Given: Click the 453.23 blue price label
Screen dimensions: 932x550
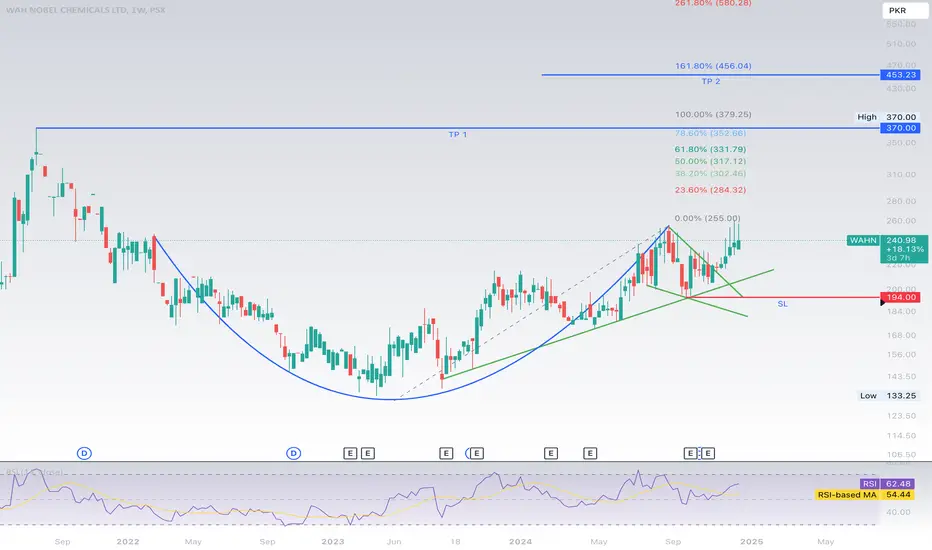Looking at the screenshot, I should pos(900,75).
